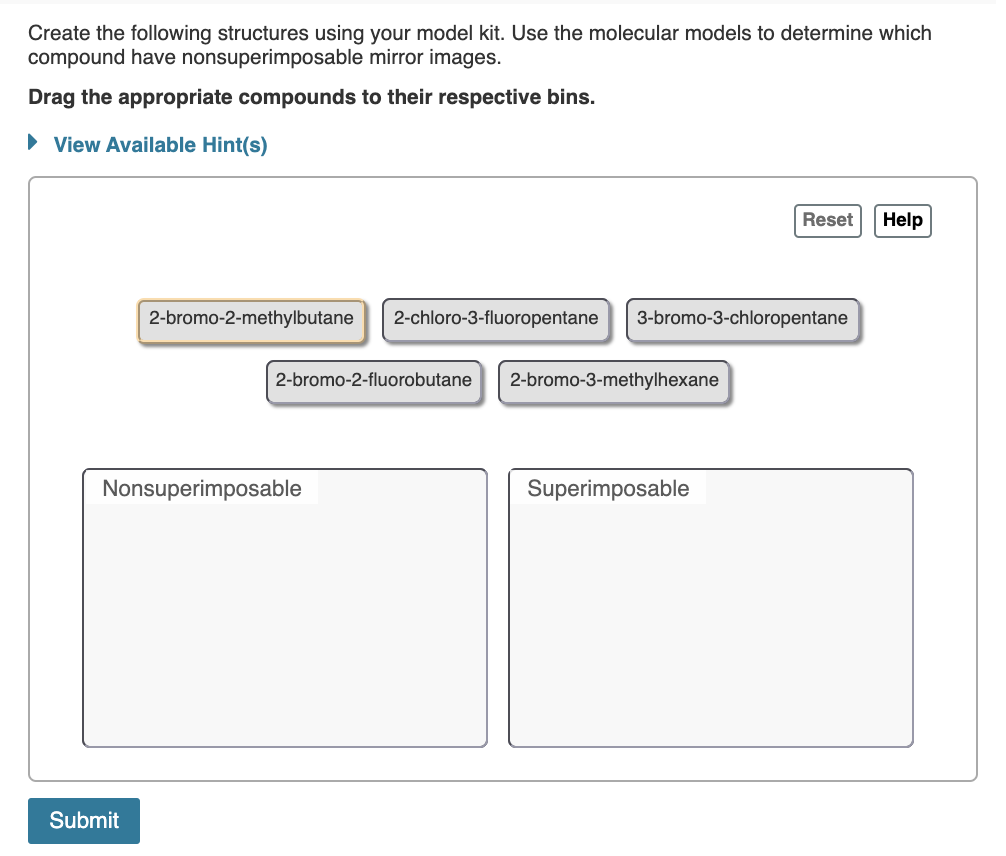Screen dimensions: 1006x856
Task: Select Help to open instructions
Action: [902, 220]
